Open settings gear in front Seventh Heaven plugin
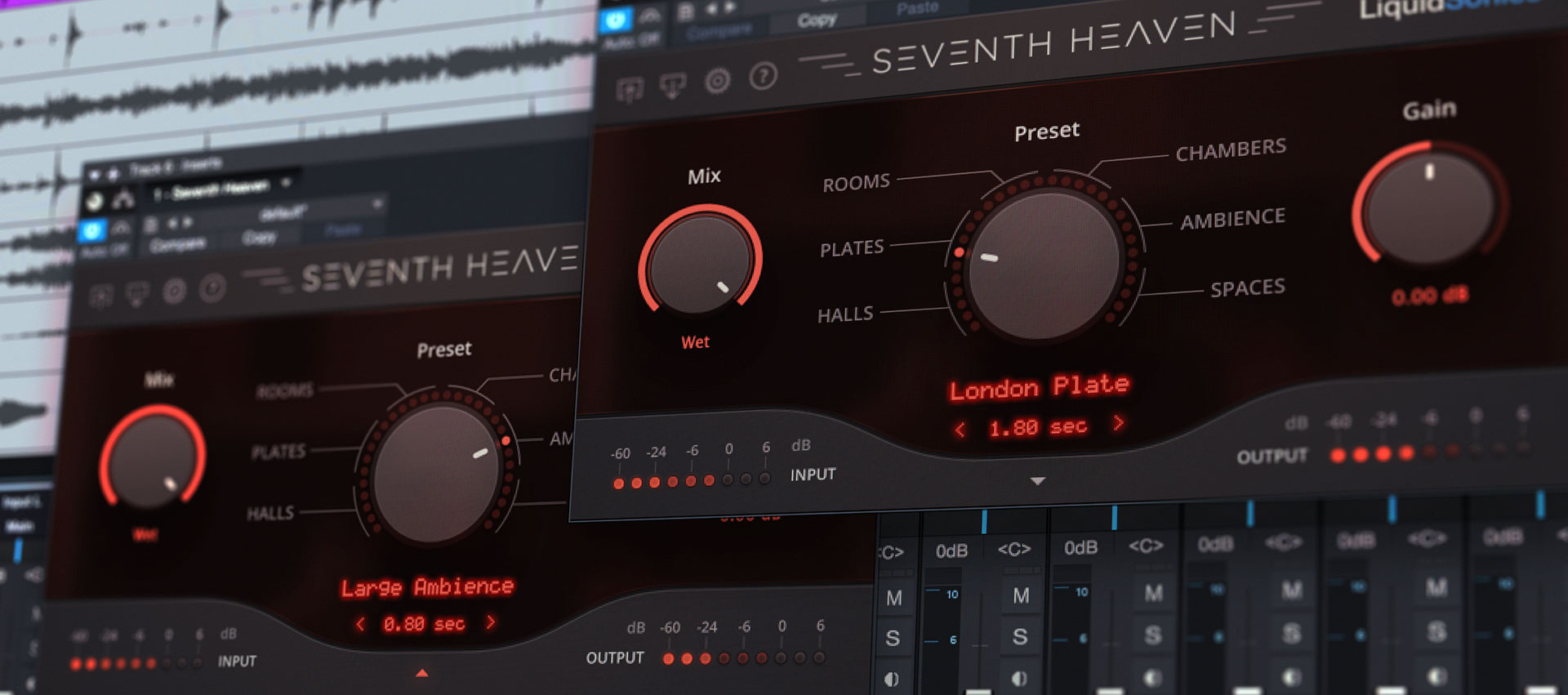 (x=717, y=81)
